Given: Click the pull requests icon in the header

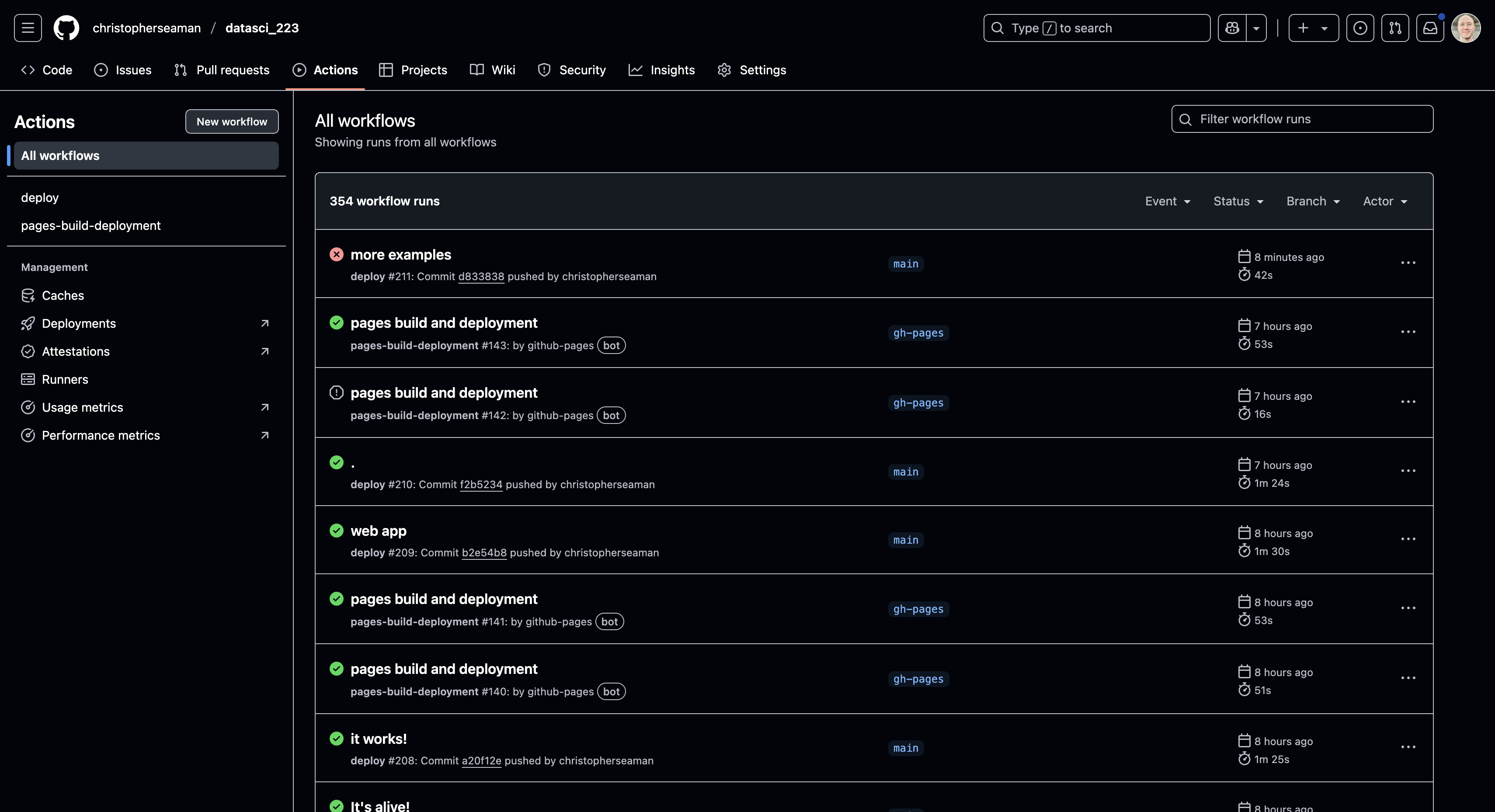Looking at the screenshot, I should tap(1396, 27).
